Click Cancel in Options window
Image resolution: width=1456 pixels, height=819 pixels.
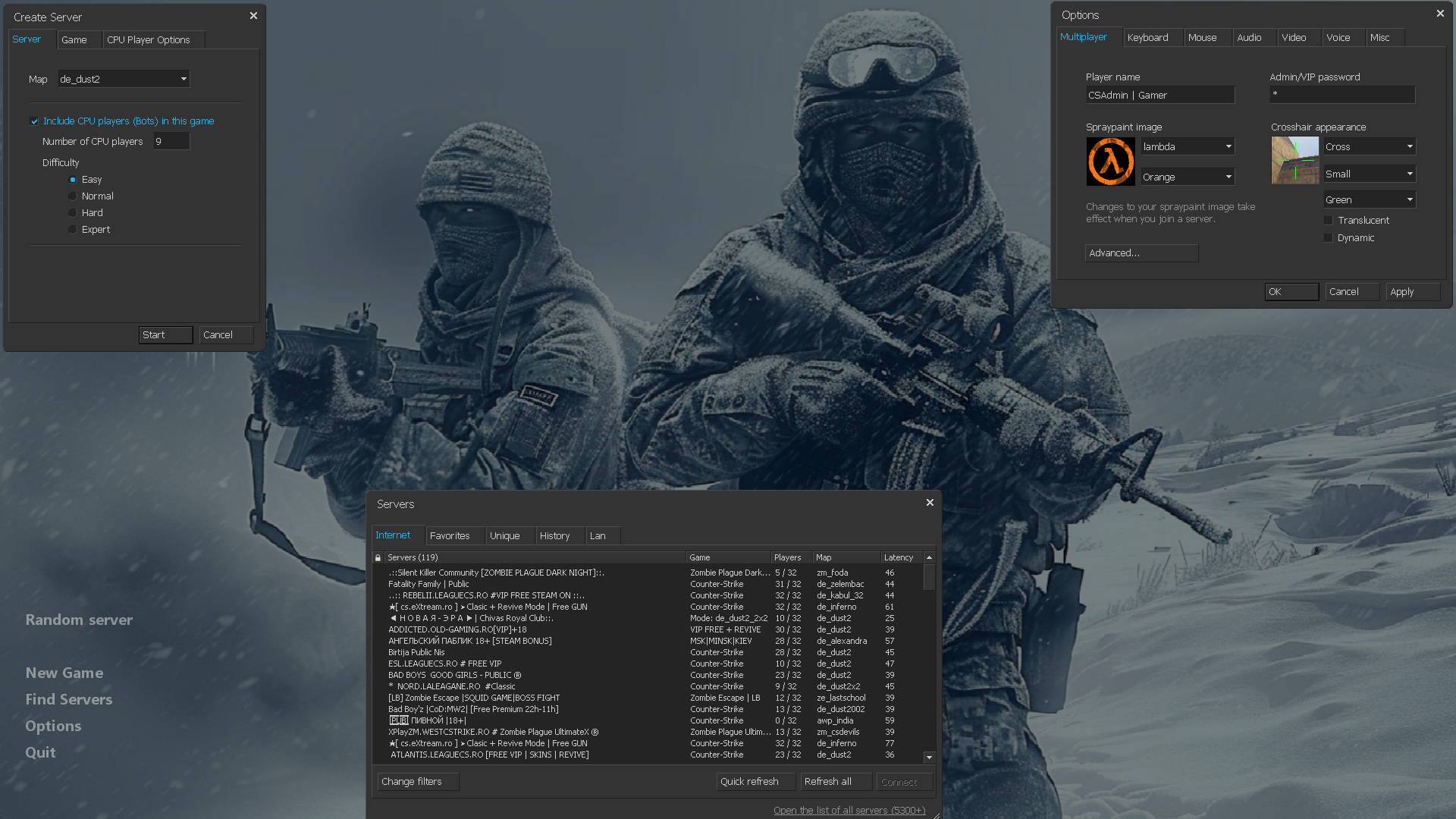[1353, 292]
